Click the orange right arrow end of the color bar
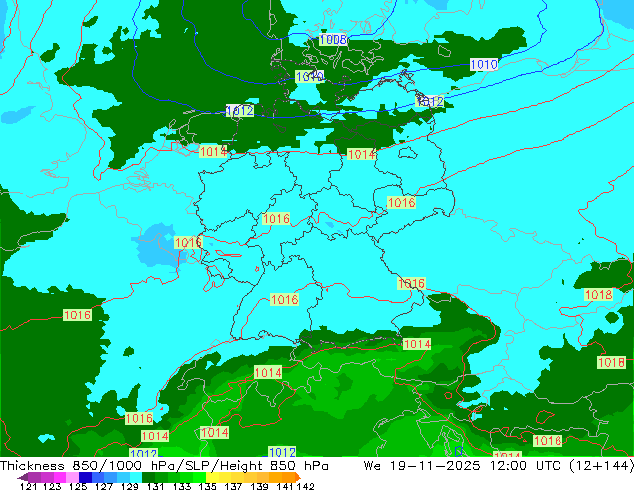This screenshot has width=634, height=490. (x=298, y=477)
